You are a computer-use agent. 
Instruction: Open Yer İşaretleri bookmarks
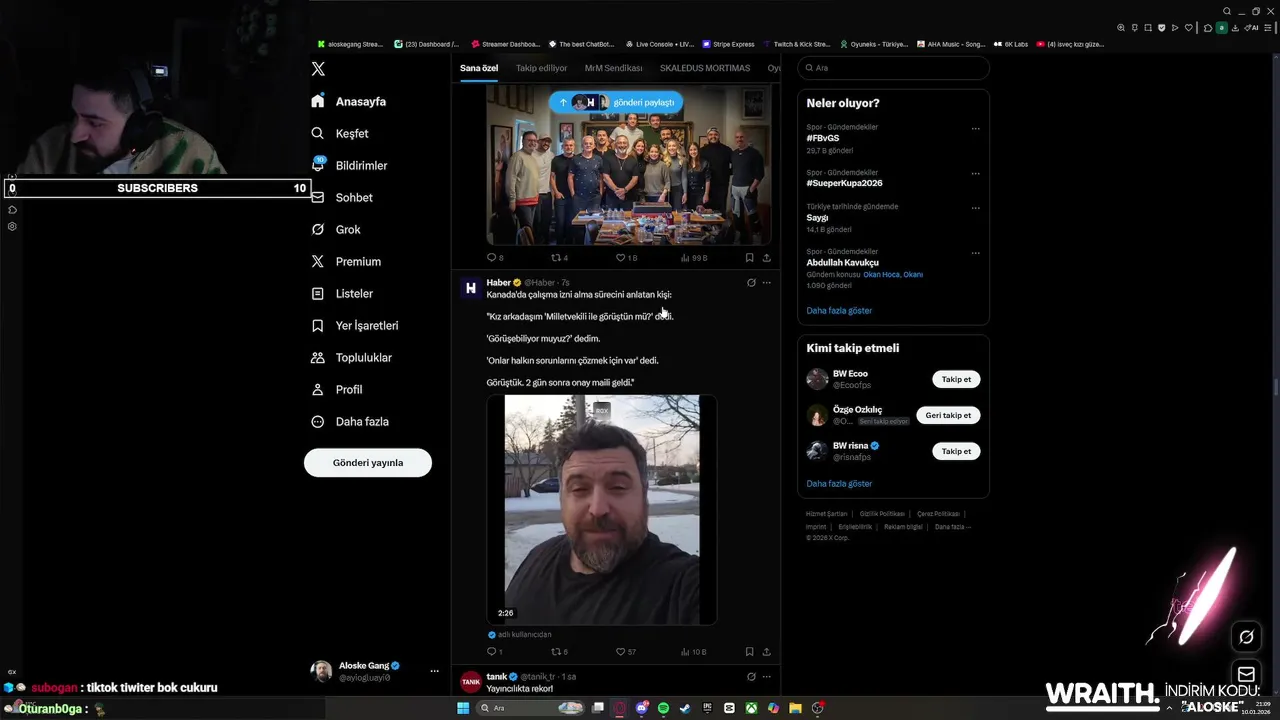[x=355, y=325]
